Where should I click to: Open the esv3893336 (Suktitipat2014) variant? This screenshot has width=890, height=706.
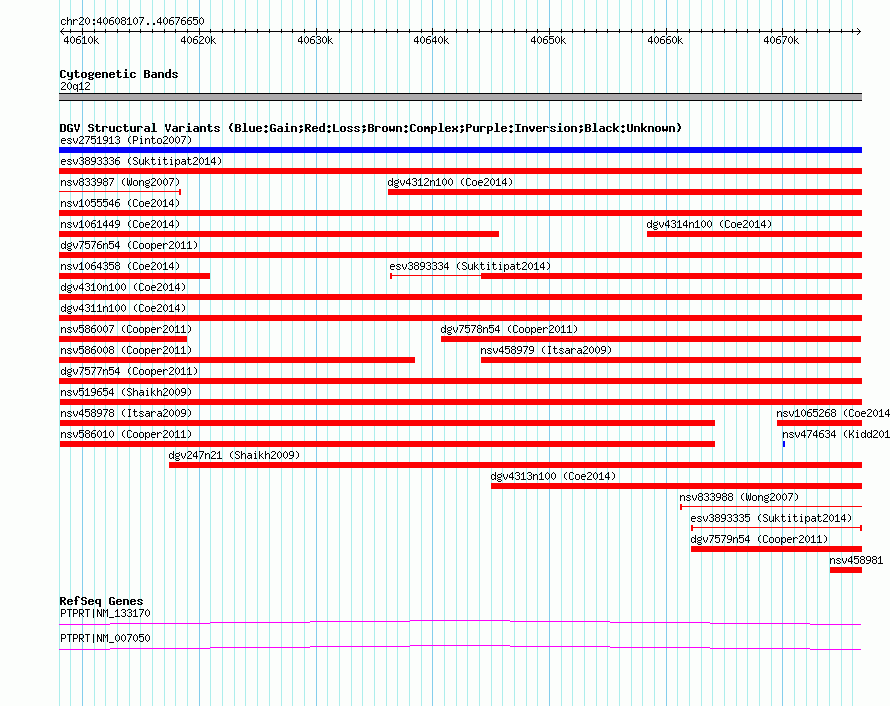click(141, 161)
